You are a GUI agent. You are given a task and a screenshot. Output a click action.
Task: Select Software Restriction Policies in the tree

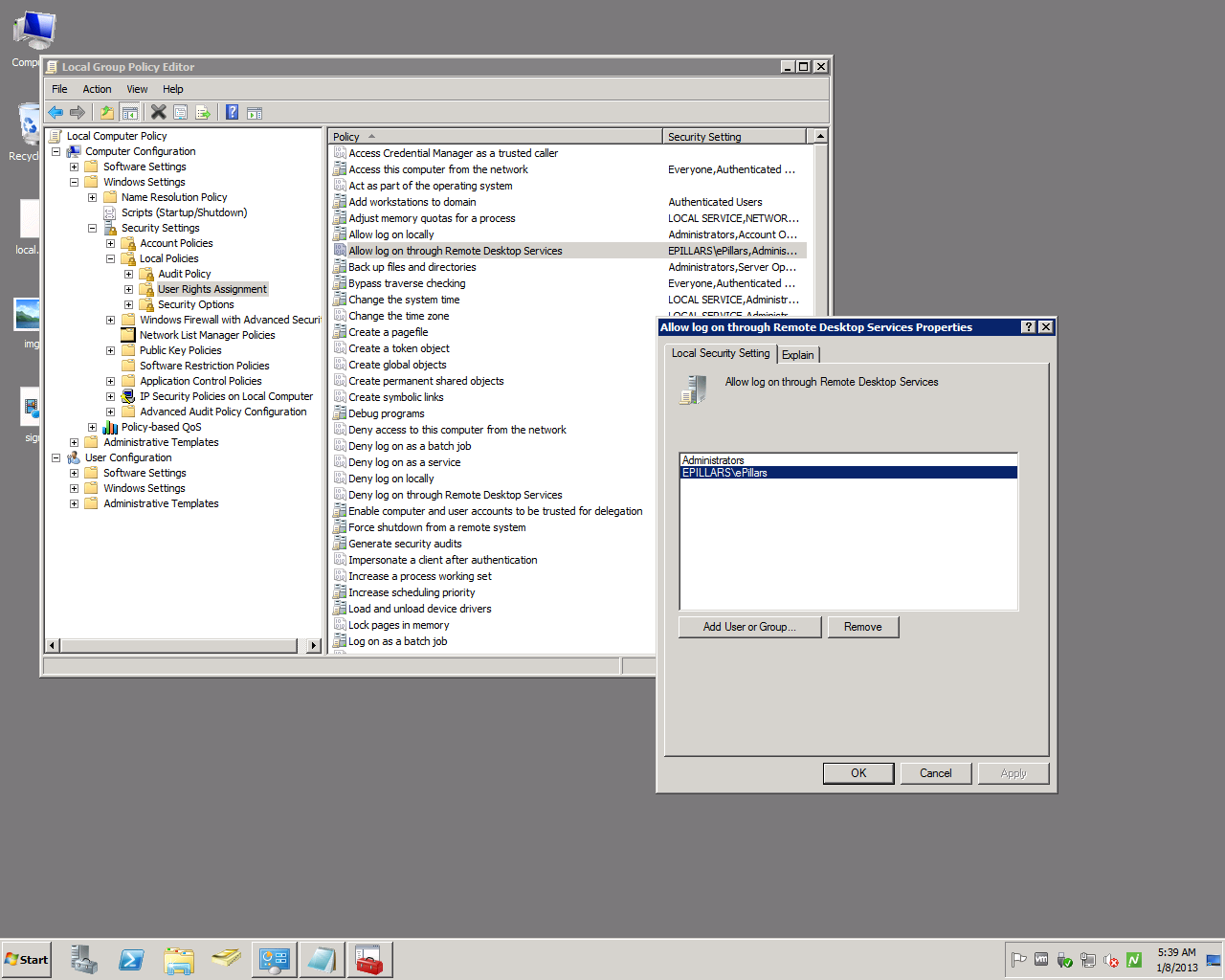pos(204,366)
